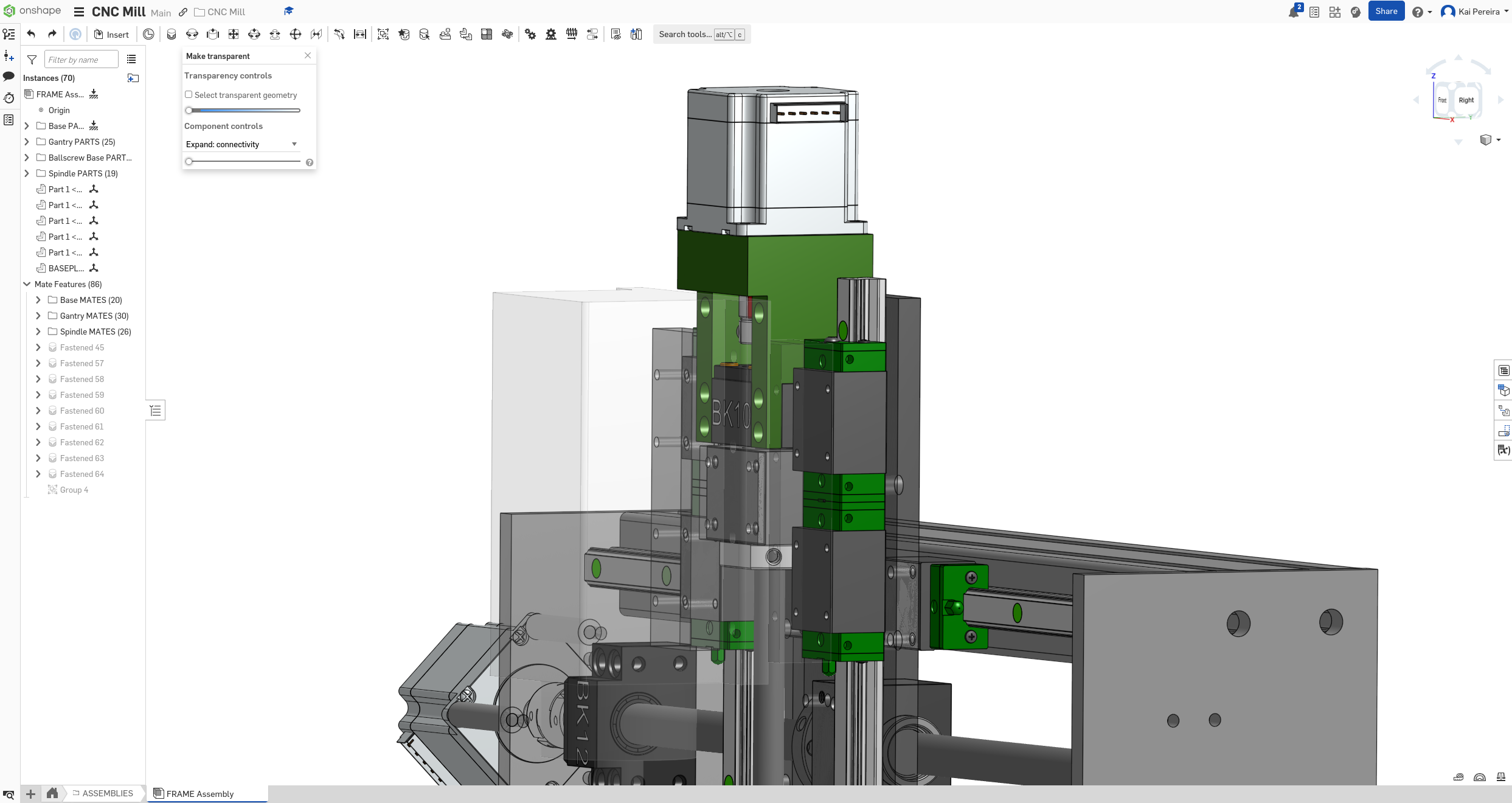This screenshot has height=803, width=1512.
Task: Click the blue Share button
Action: click(1386, 12)
